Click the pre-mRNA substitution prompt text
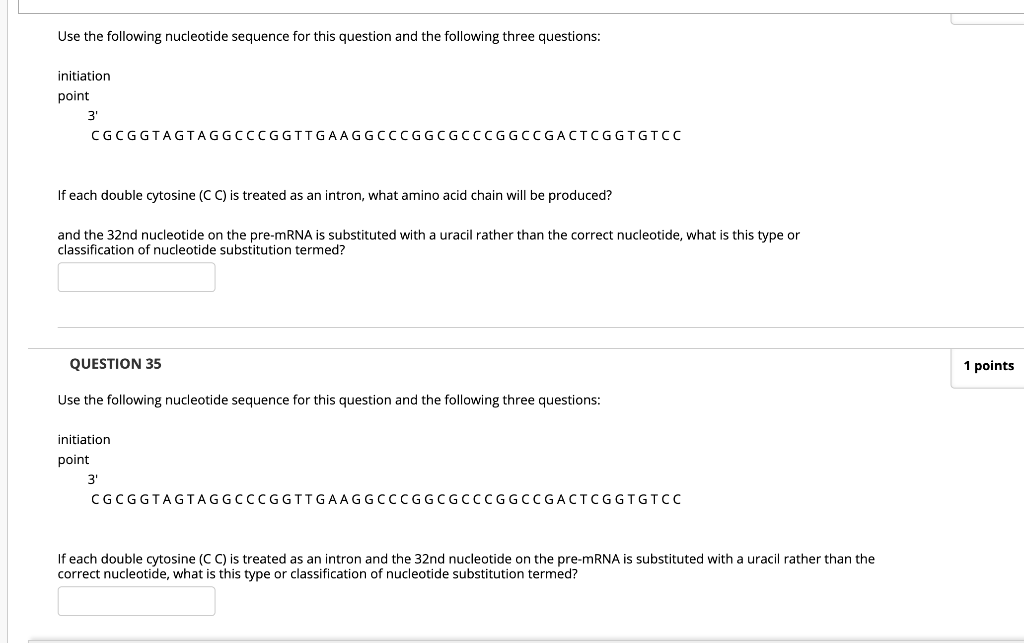1024x643 pixels. point(428,241)
